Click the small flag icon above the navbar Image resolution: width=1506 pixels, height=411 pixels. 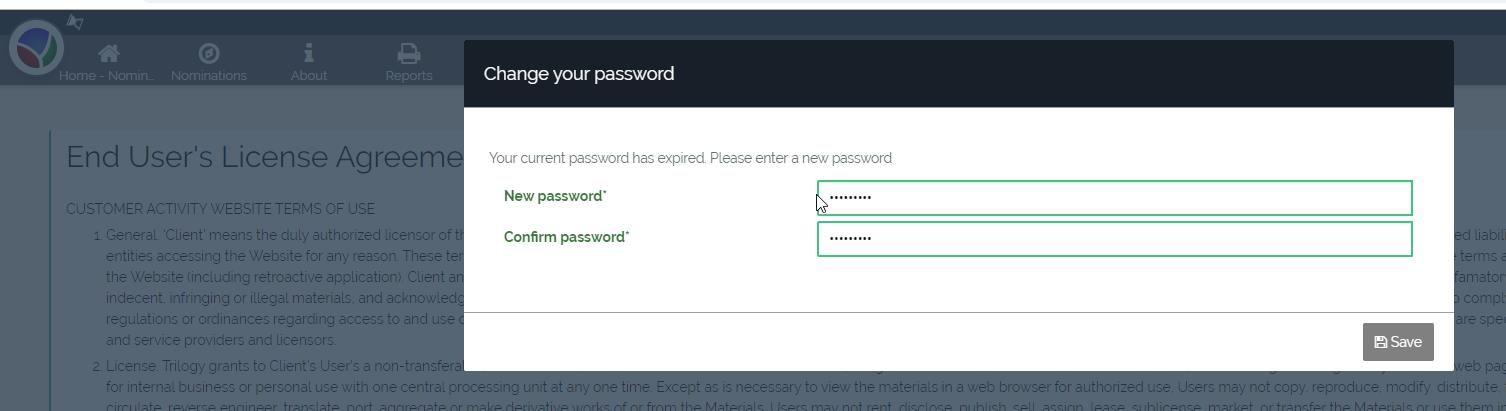point(75,21)
